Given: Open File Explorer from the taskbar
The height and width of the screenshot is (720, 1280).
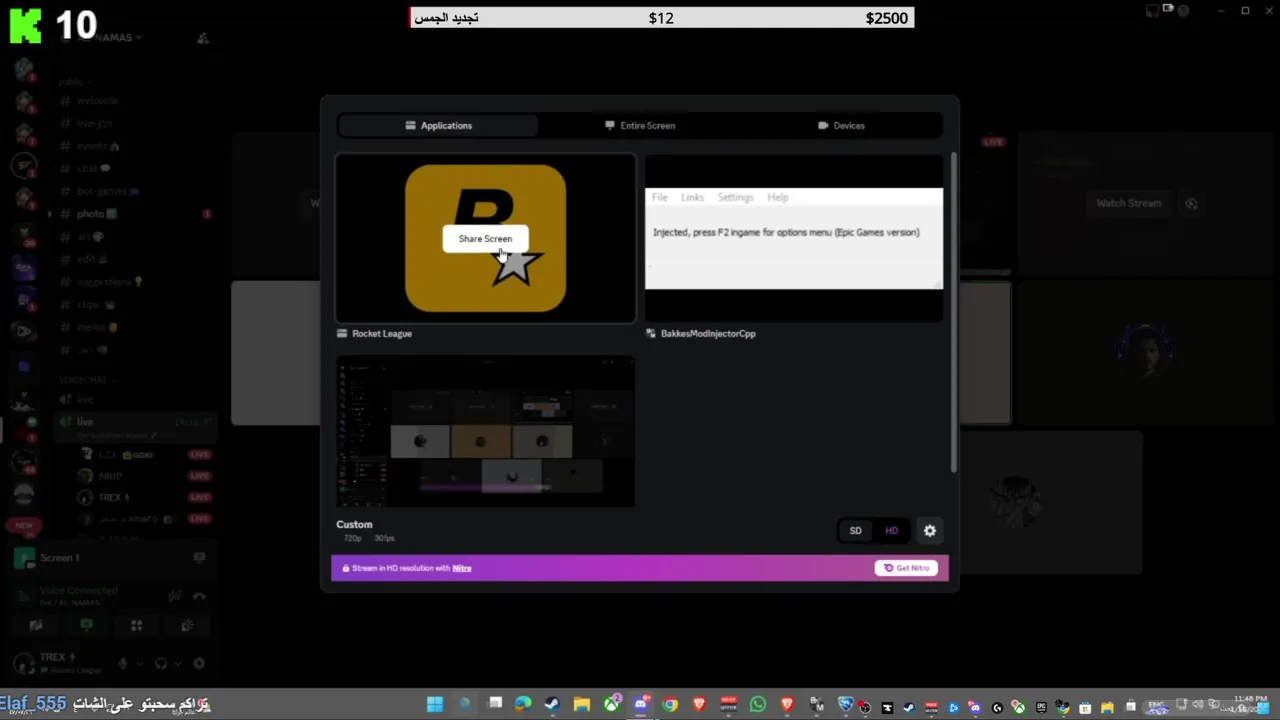Looking at the screenshot, I should pos(582,705).
